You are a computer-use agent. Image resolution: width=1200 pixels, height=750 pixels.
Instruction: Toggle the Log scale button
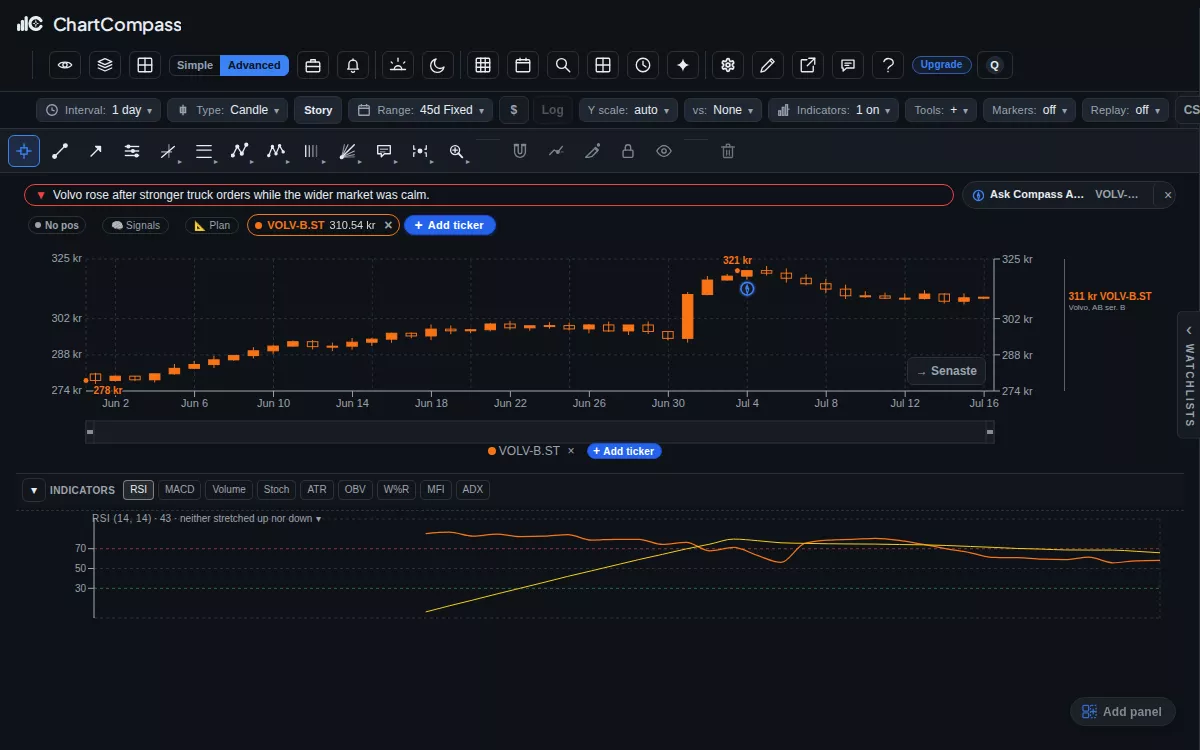pyautogui.click(x=552, y=110)
